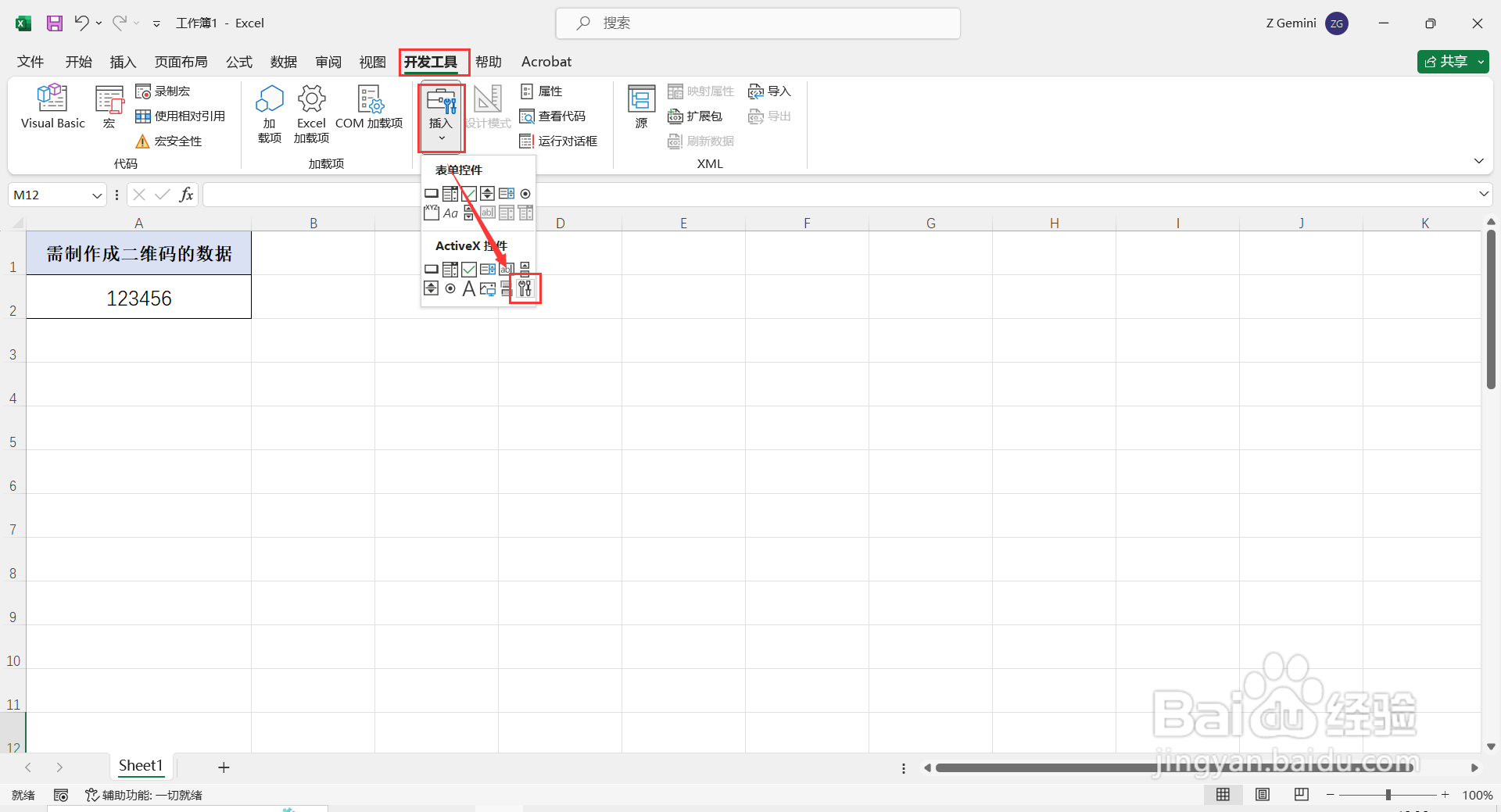The width and height of the screenshot is (1501, 812).
Task: Open XML 扩展包 expansion packs
Action: (x=695, y=116)
